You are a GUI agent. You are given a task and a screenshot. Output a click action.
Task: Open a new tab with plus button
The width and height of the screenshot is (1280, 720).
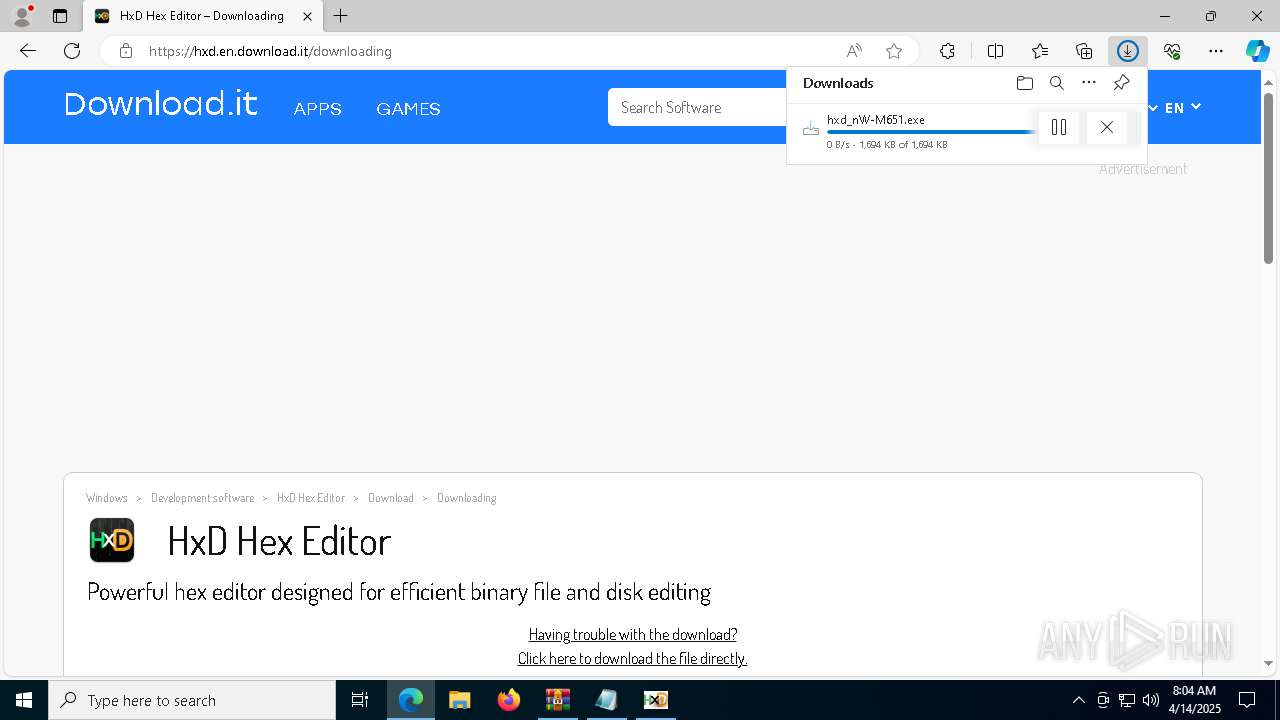[341, 16]
